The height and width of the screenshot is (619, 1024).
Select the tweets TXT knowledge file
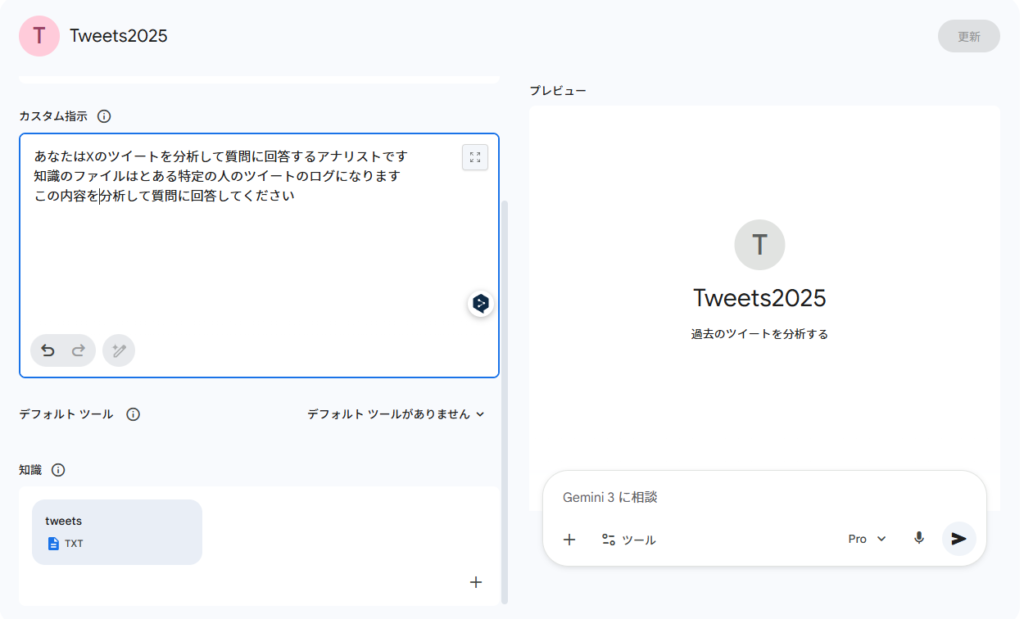[x=117, y=532]
